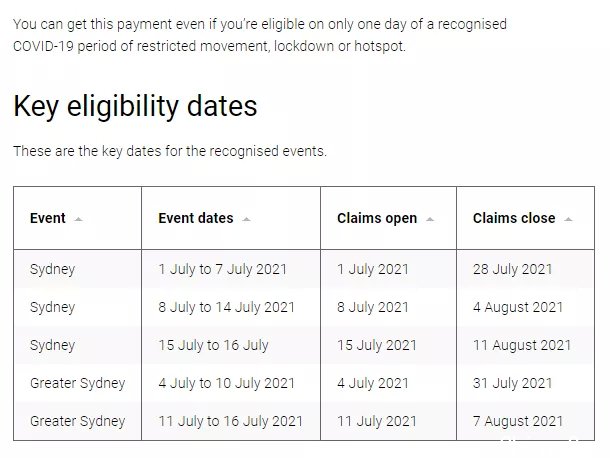This screenshot has height=458, width=610.
Task: Click the 8 July to 14 July 2021 cell
Action: point(231,307)
